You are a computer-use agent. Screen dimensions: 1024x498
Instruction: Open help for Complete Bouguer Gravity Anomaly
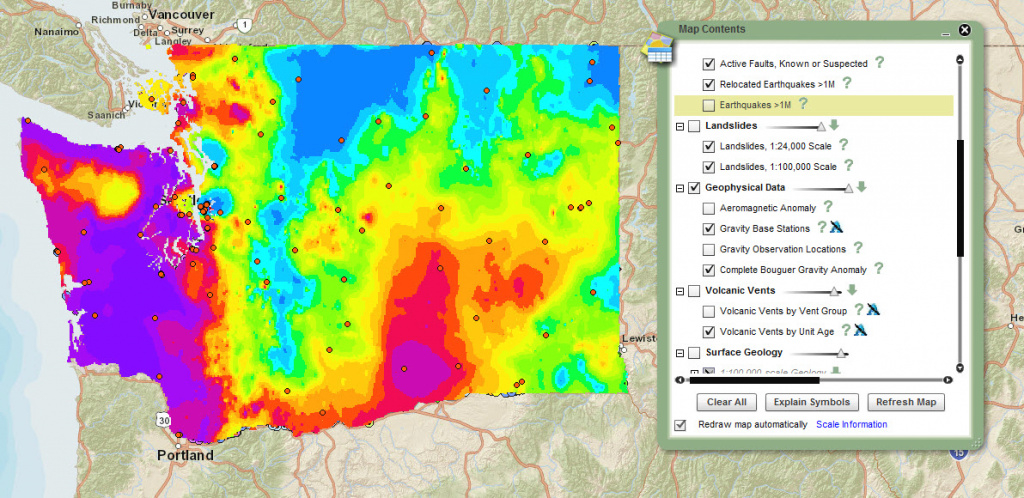879,269
